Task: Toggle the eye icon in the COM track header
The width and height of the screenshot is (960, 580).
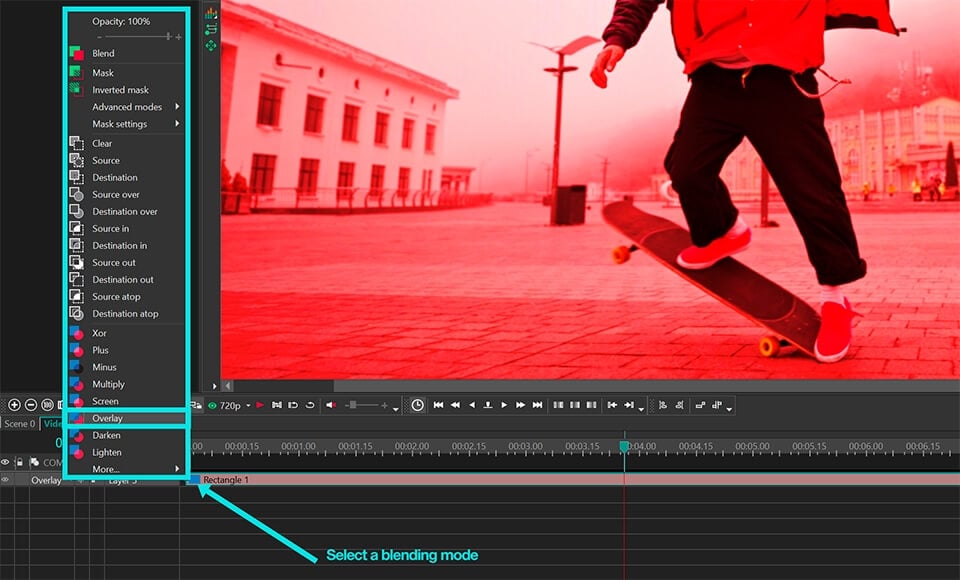Action: [6, 462]
